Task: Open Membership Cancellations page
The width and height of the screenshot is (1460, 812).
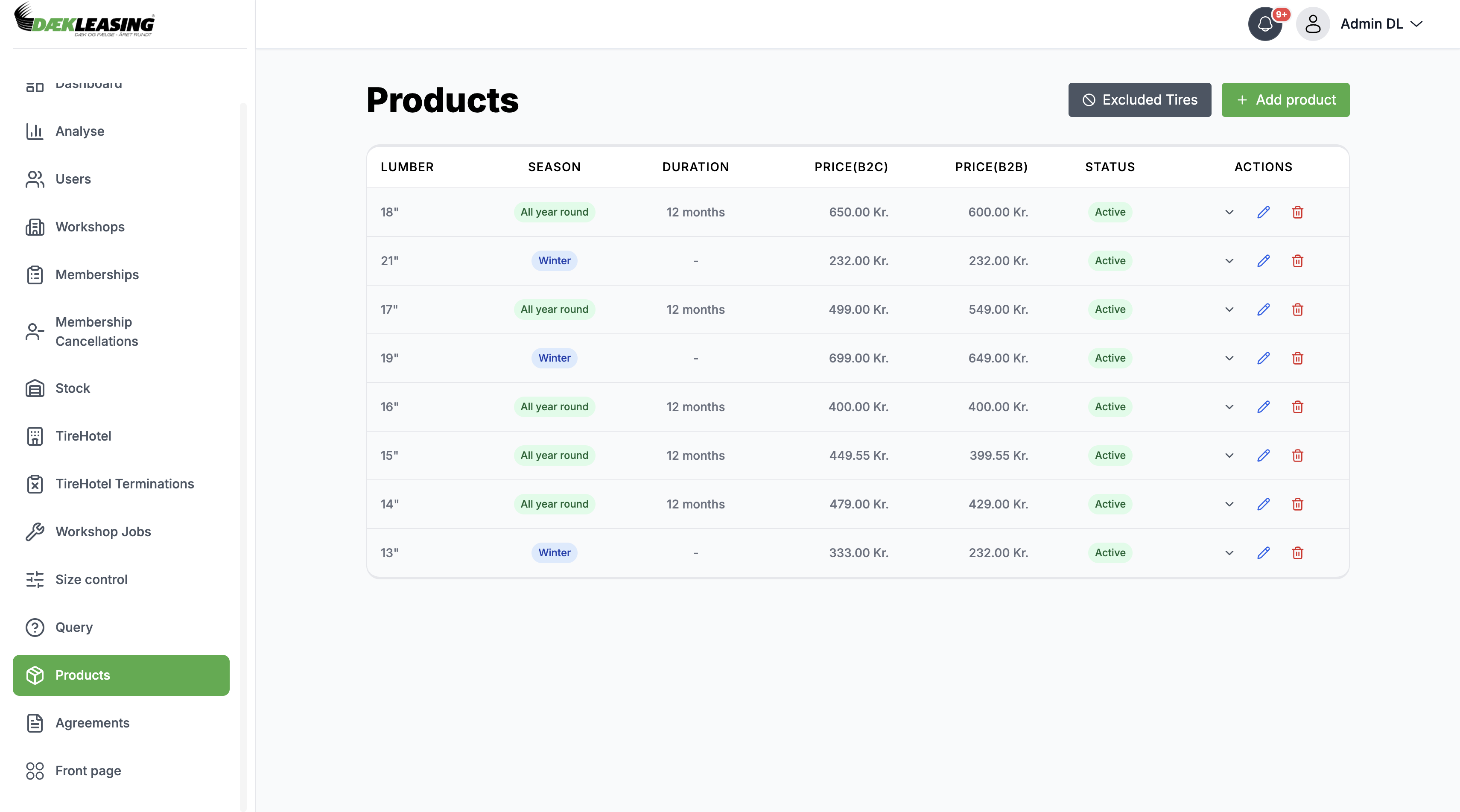Action: (x=121, y=331)
